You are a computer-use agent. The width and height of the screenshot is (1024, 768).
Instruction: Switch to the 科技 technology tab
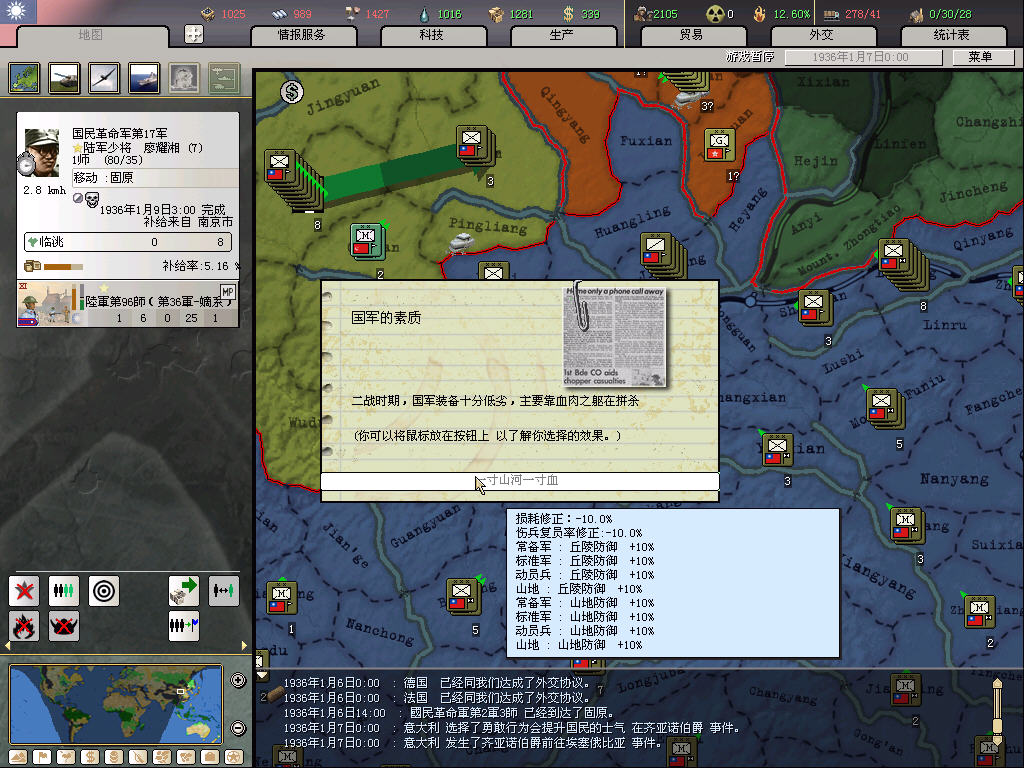[431, 35]
